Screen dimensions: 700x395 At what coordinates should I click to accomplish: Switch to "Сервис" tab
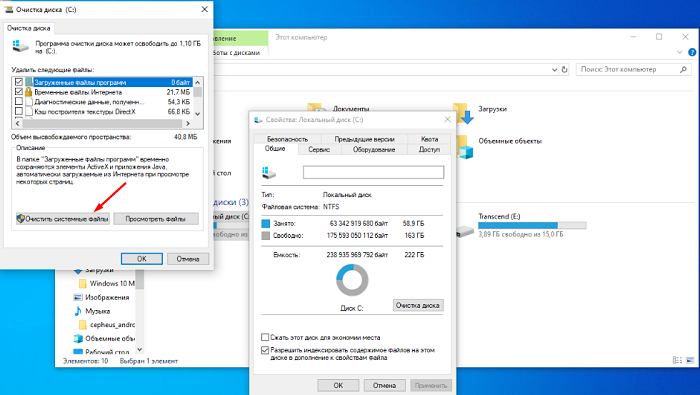[x=319, y=150]
